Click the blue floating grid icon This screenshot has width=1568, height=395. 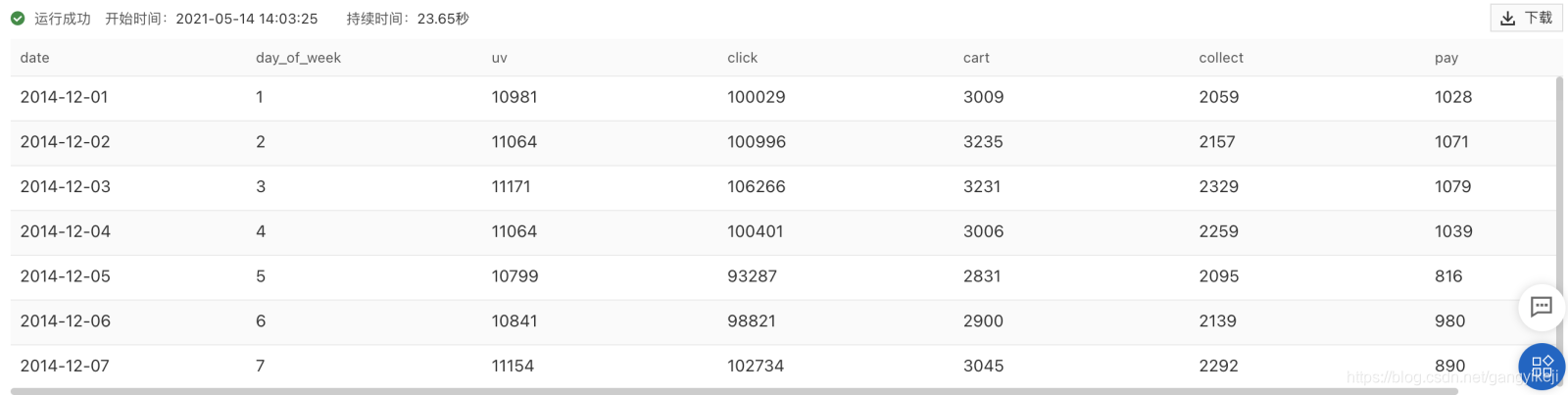click(1542, 367)
